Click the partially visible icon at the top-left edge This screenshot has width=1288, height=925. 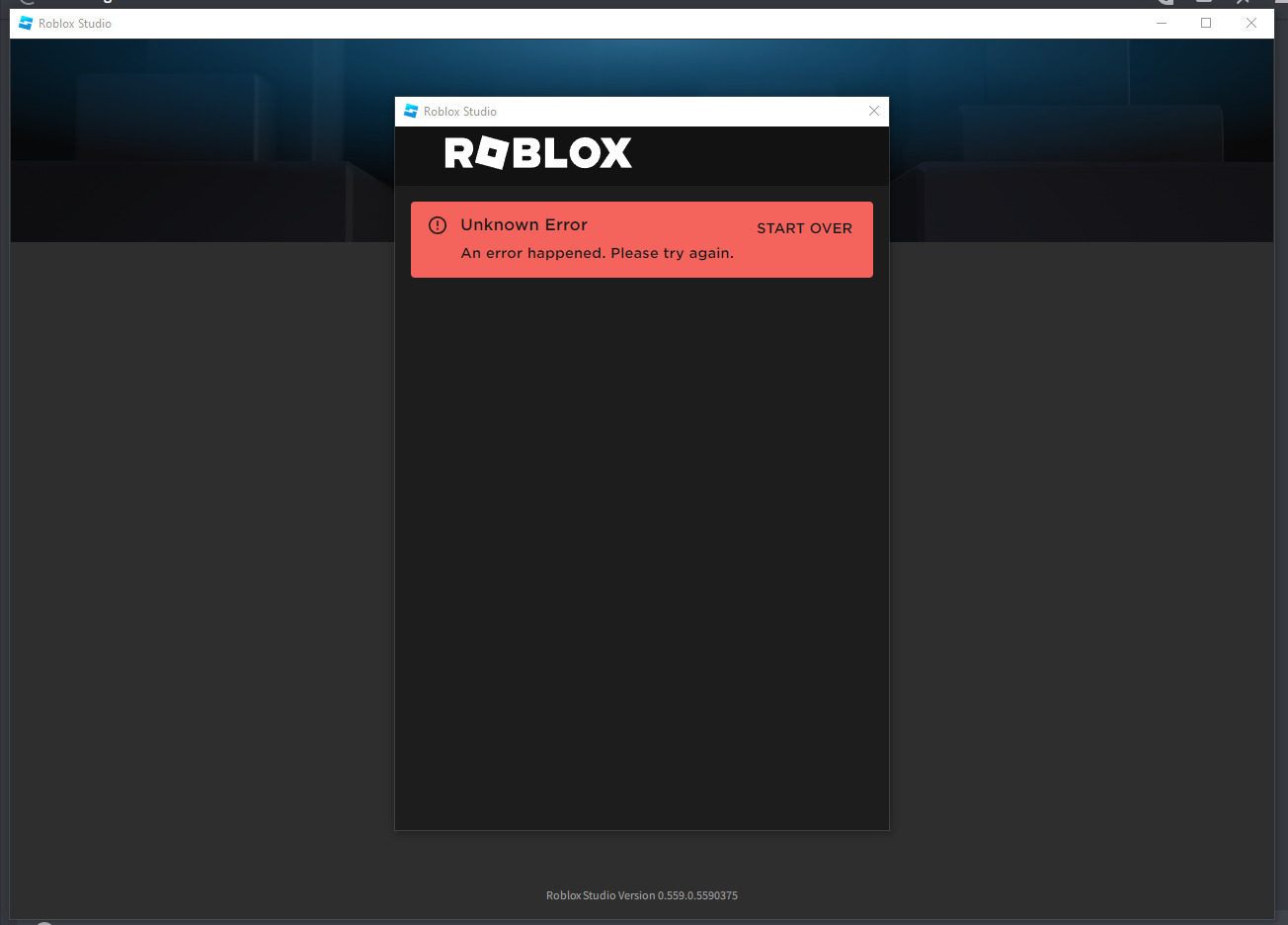tap(25, 3)
